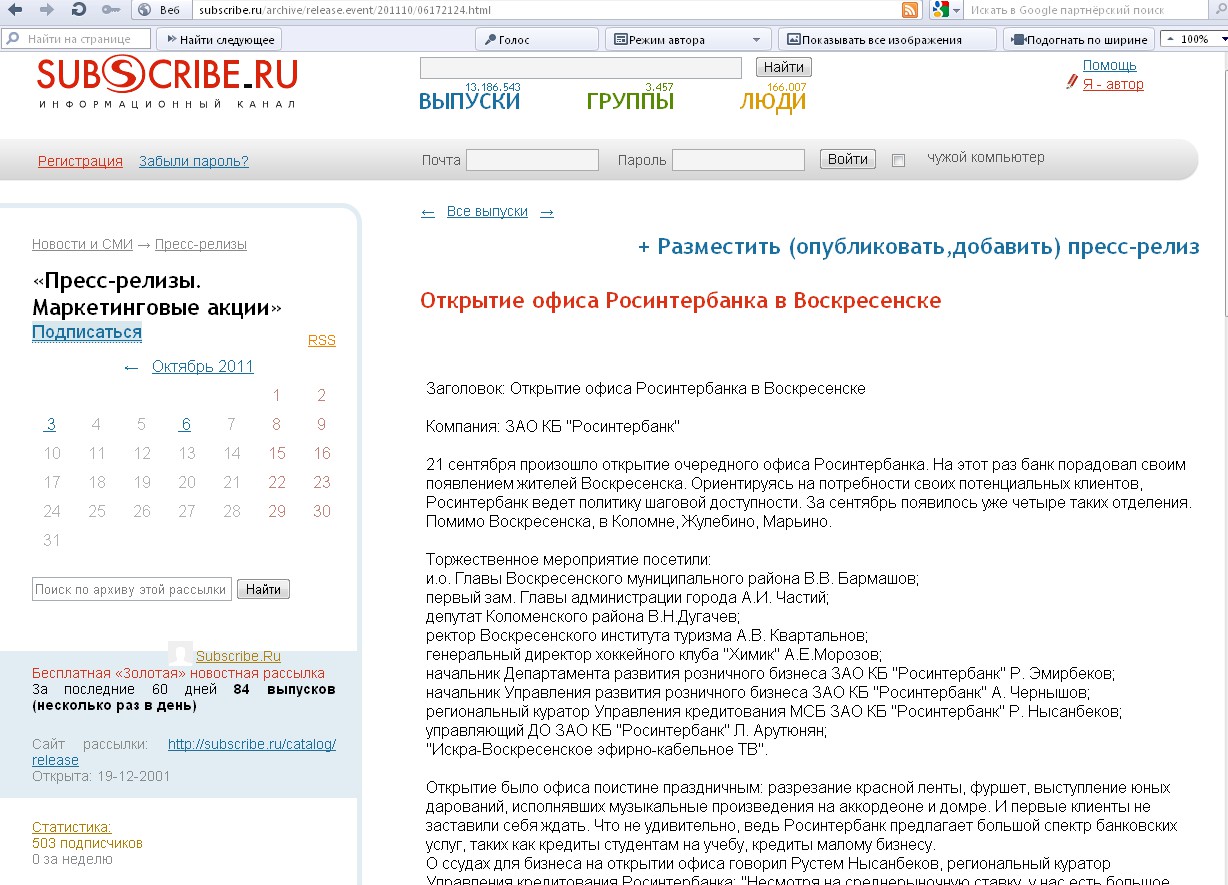Click the site search input at top
1228x885 pixels.
580,68
